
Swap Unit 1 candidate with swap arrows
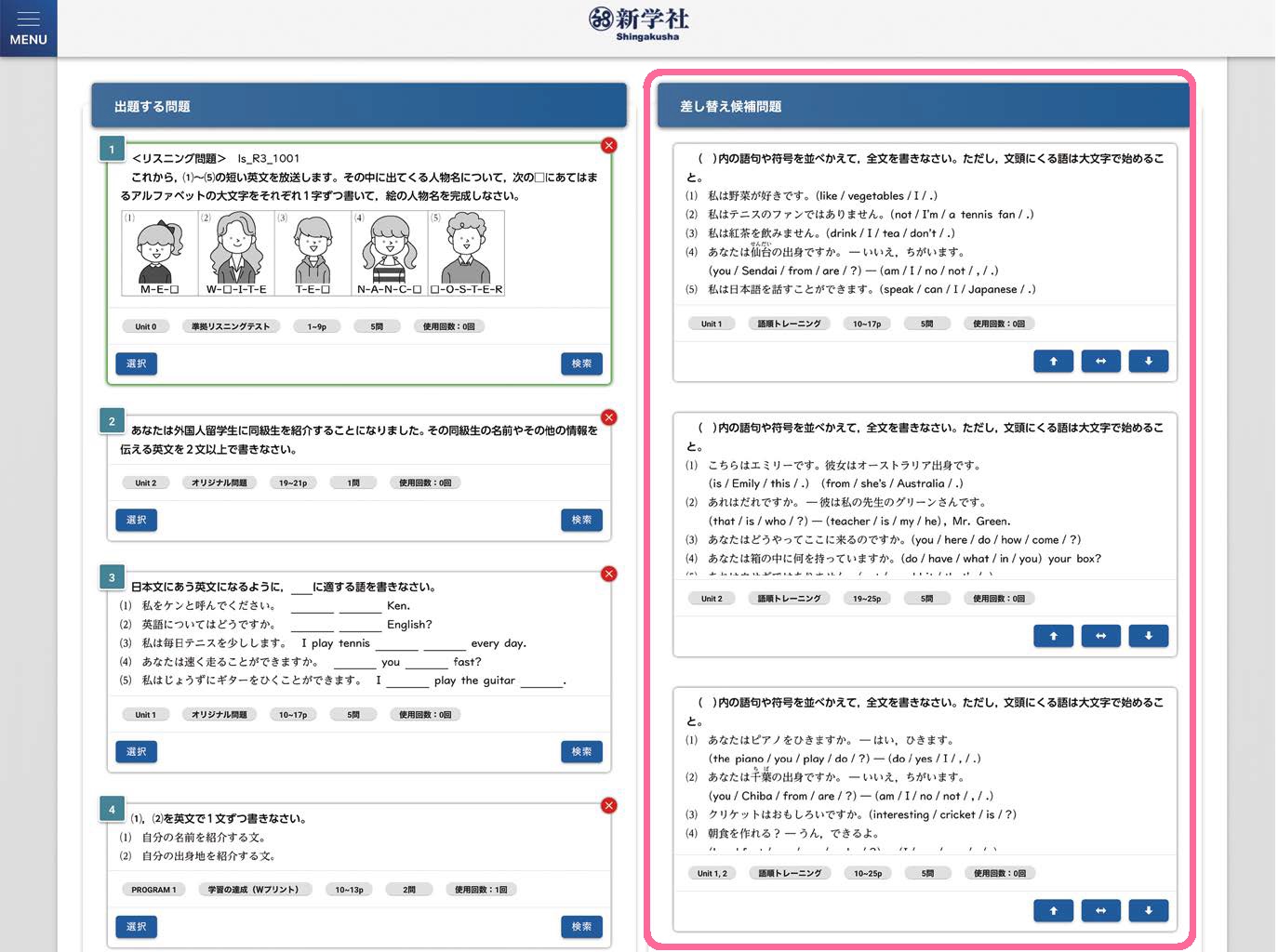[x=1101, y=361]
